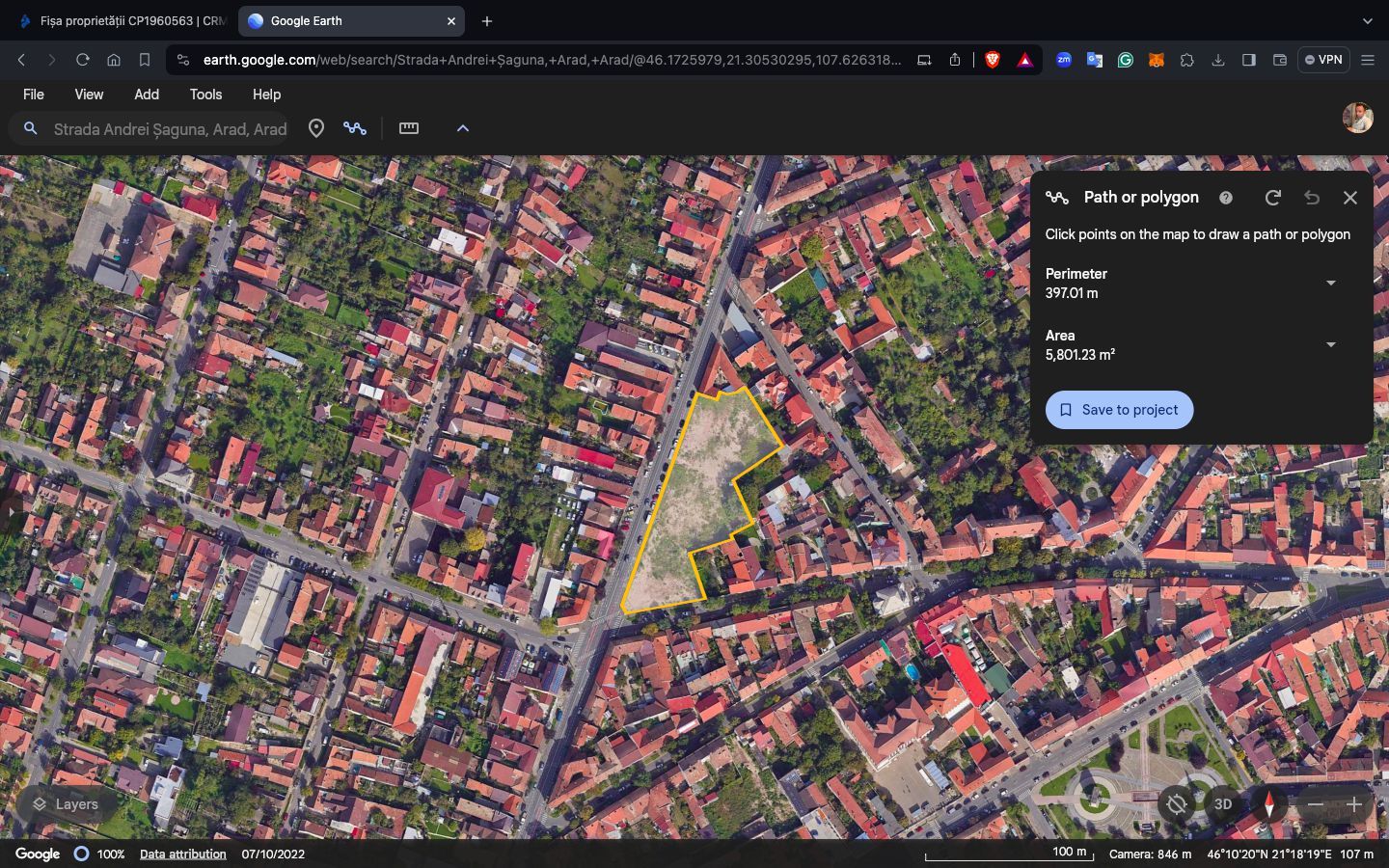Toggle the 3D view mode

tap(1223, 803)
